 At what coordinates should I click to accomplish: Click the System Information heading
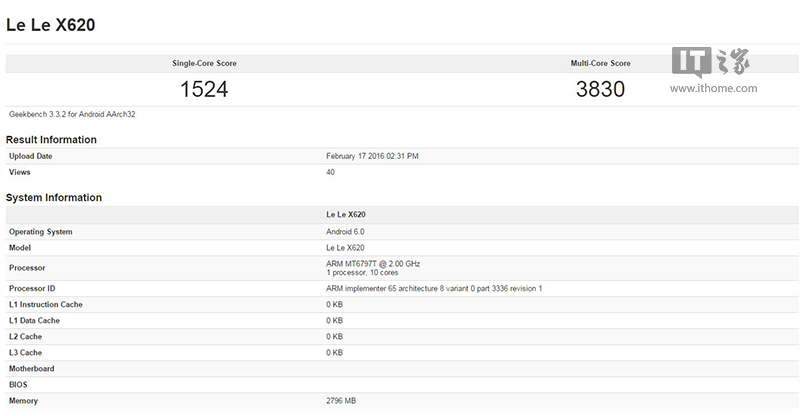coord(54,198)
